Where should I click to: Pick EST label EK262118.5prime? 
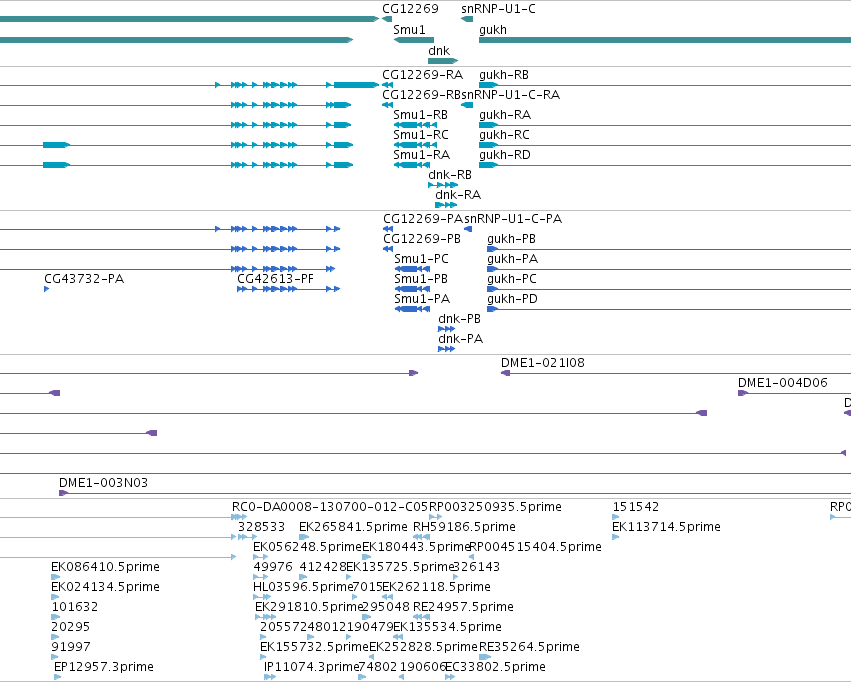pos(436,588)
